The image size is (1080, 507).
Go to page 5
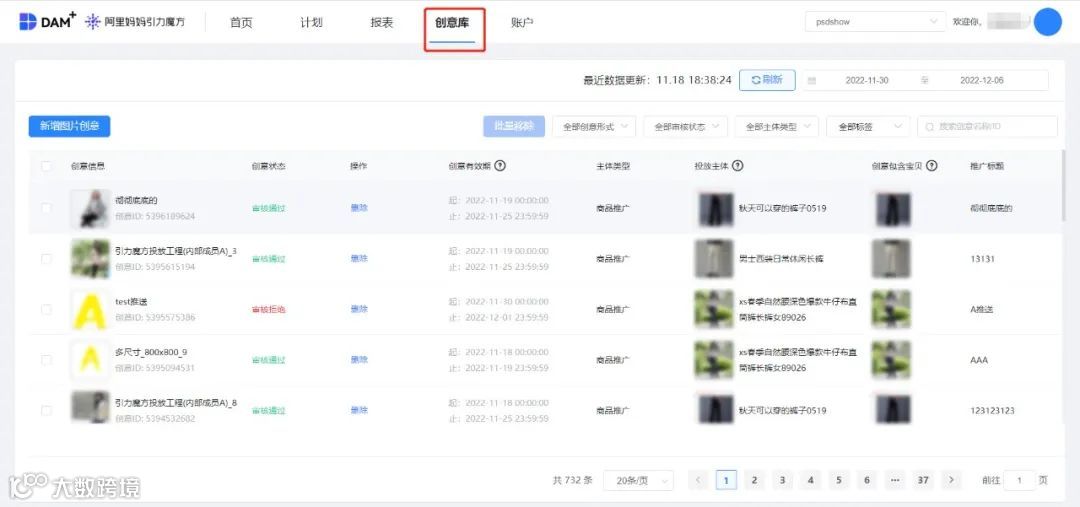pos(838,480)
